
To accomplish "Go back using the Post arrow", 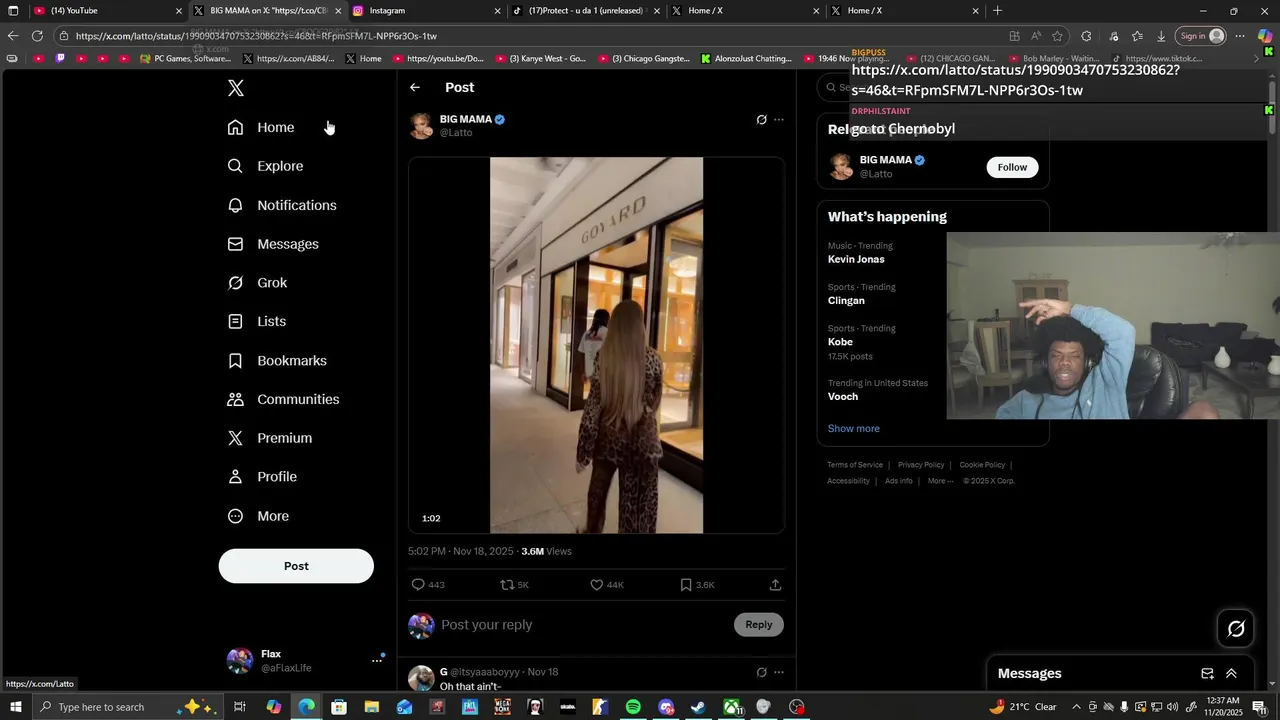I will tap(415, 88).
